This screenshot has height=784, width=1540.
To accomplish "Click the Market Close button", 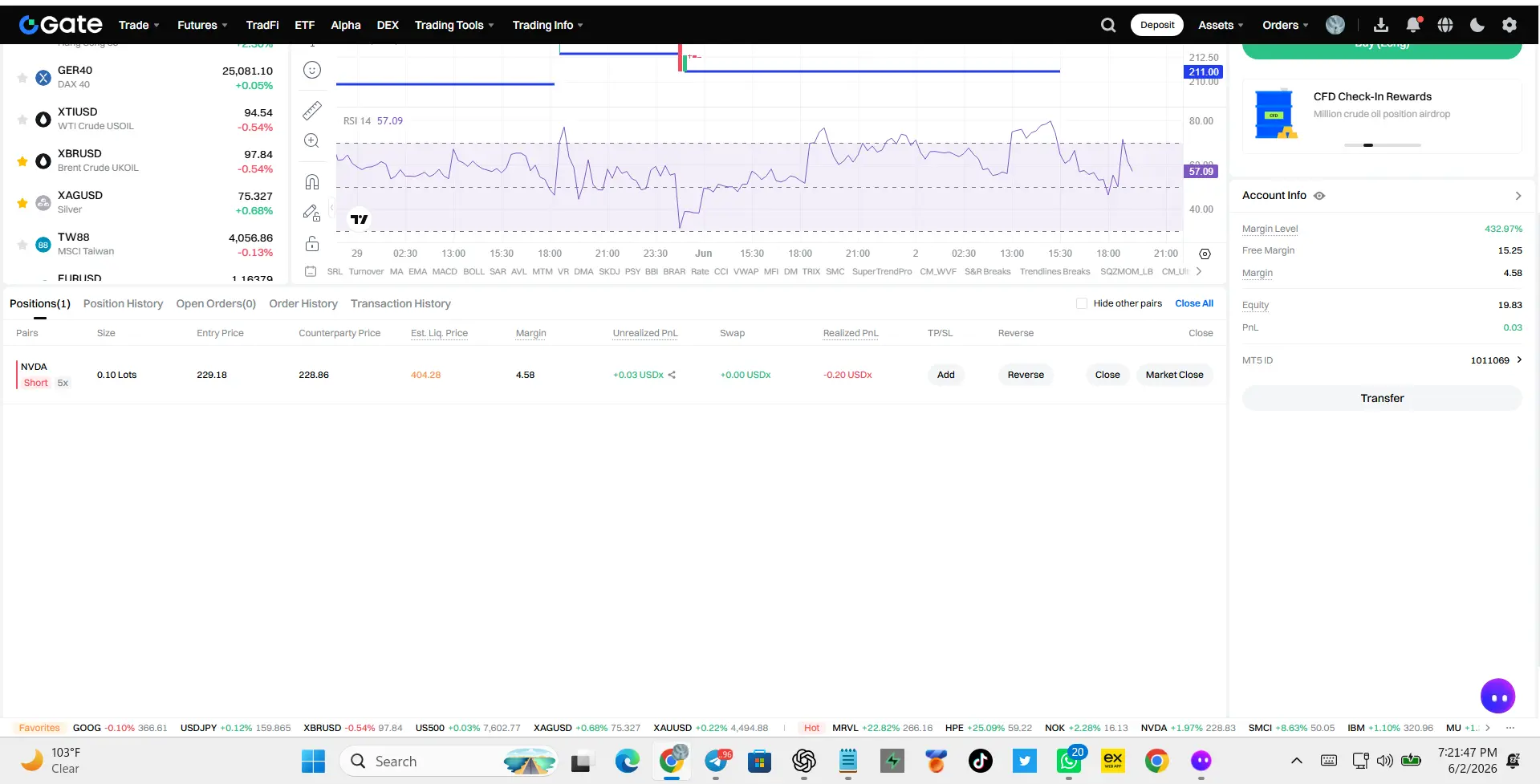I will click(x=1174, y=375).
